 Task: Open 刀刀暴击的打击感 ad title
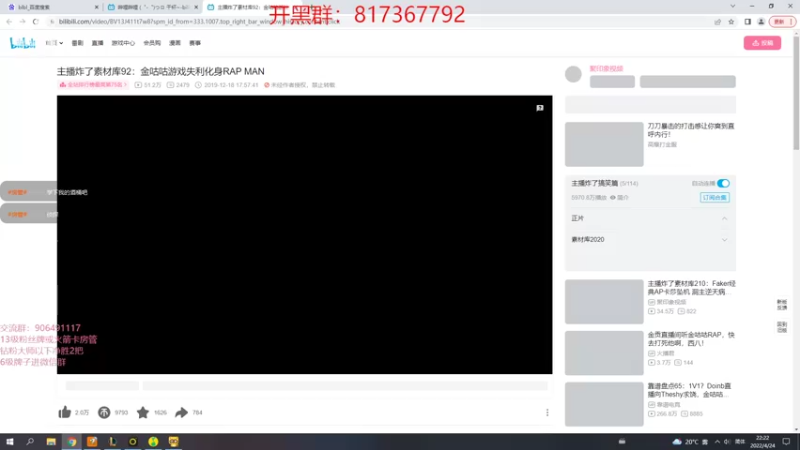[691, 130]
